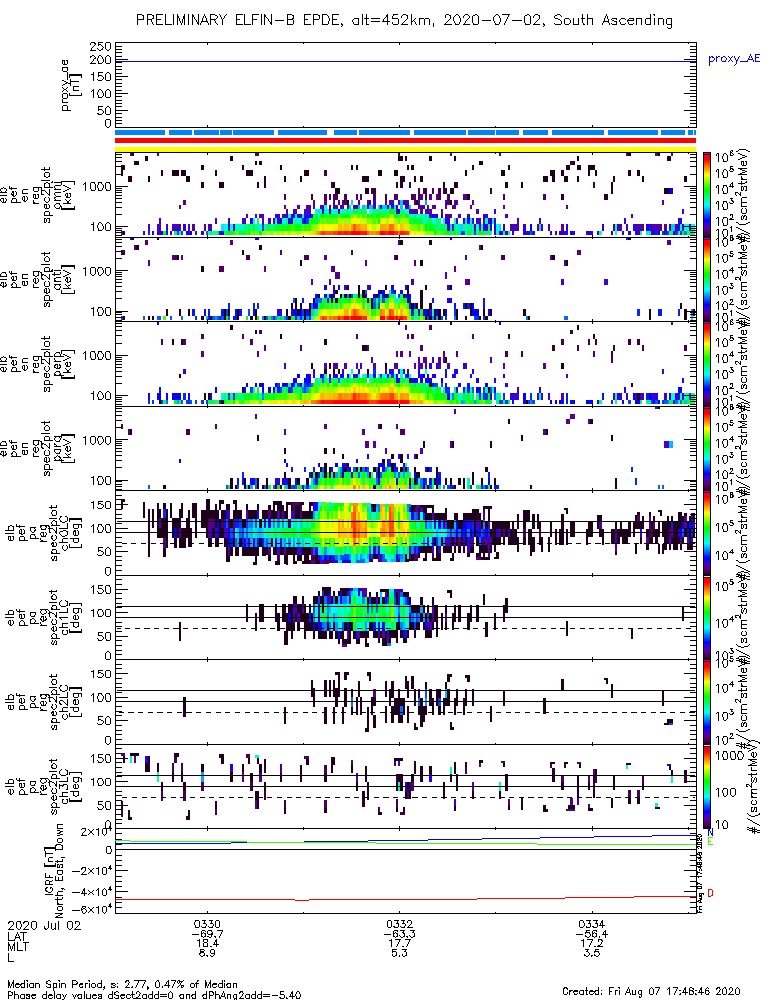
Task: Click the perp energy spectrogram panel
Action: 406,364
